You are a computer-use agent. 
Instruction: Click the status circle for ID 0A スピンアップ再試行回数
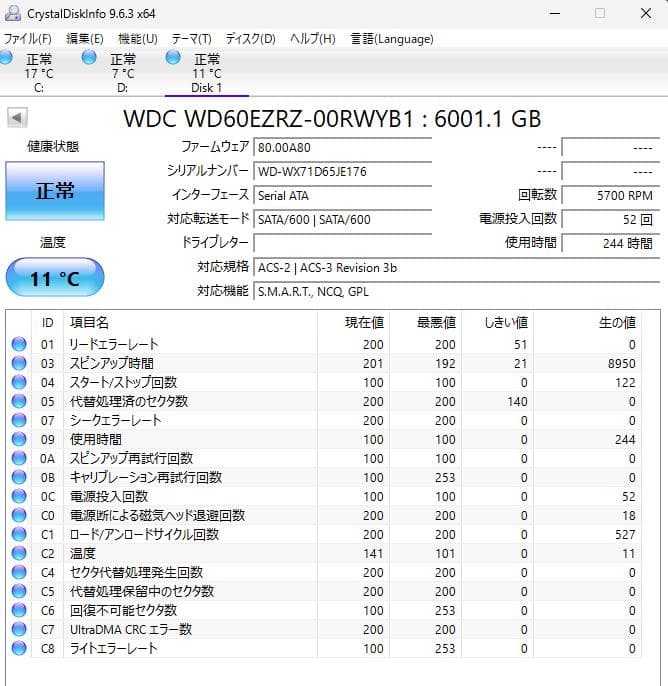(x=19, y=458)
